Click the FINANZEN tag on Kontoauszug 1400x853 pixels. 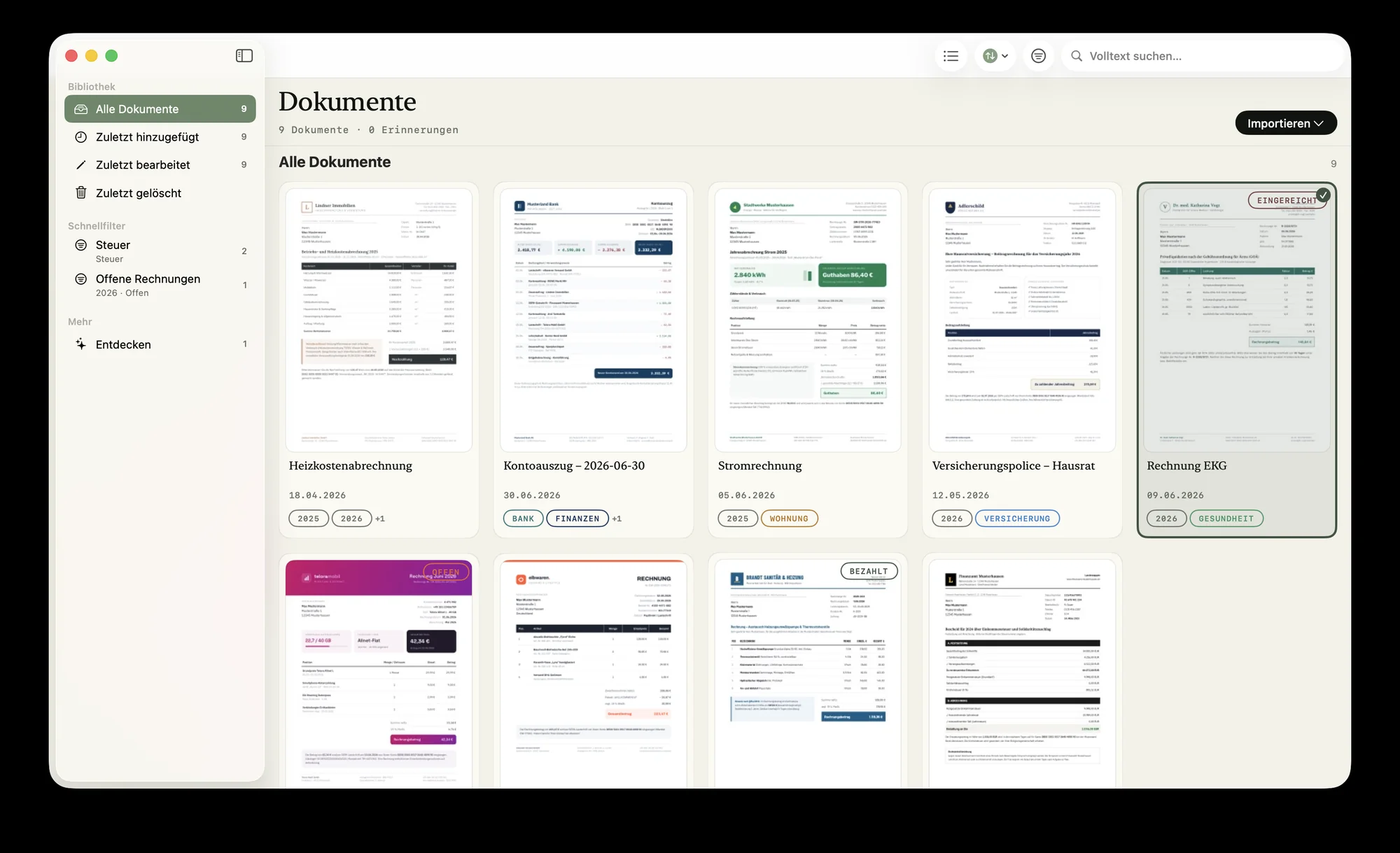tap(577, 519)
